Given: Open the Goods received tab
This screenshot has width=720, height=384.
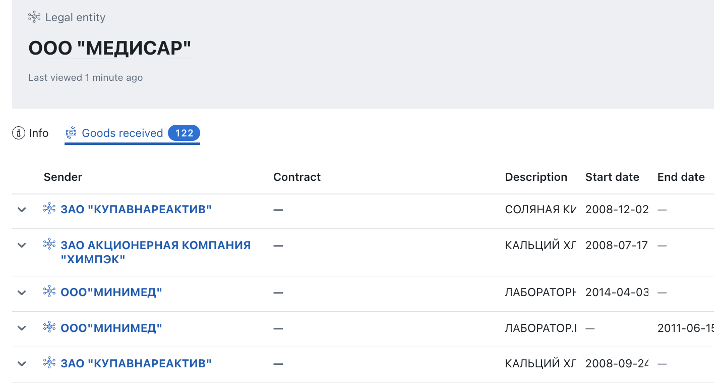Looking at the screenshot, I should tap(132, 133).
